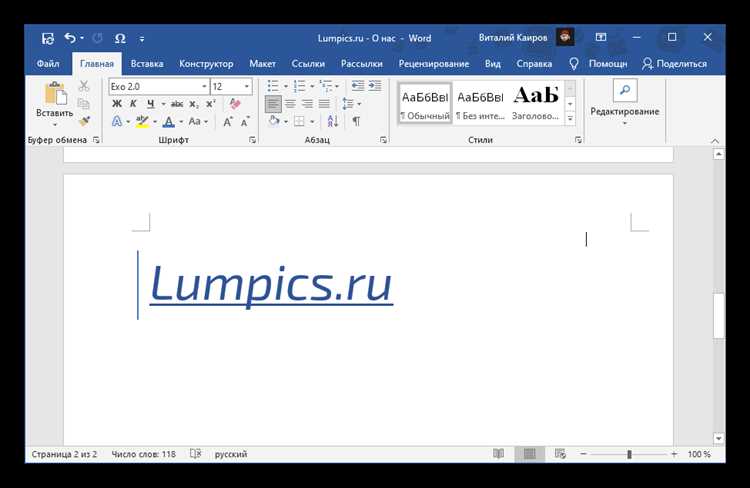Viewport: 750px width, 488px height.
Task: Open the font size dropdown arrow
Action: pyautogui.click(x=247, y=87)
